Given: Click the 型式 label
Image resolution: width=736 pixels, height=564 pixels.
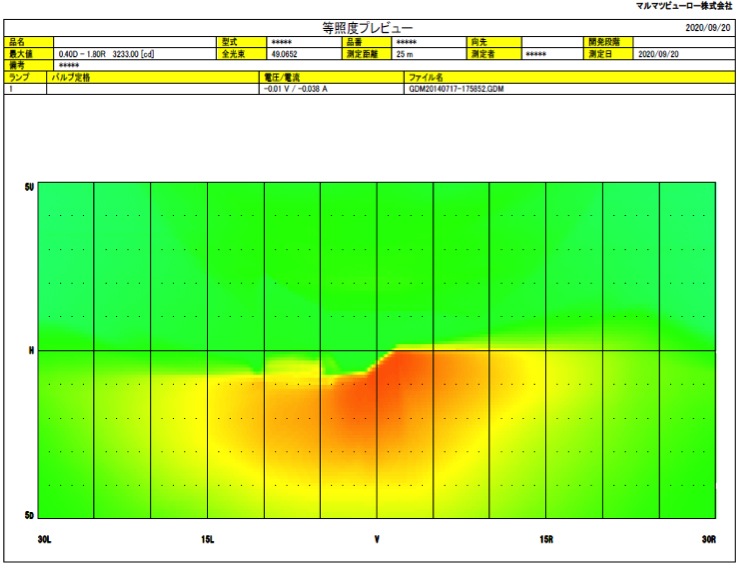Looking at the screenshot, I should tap(230, 42).
